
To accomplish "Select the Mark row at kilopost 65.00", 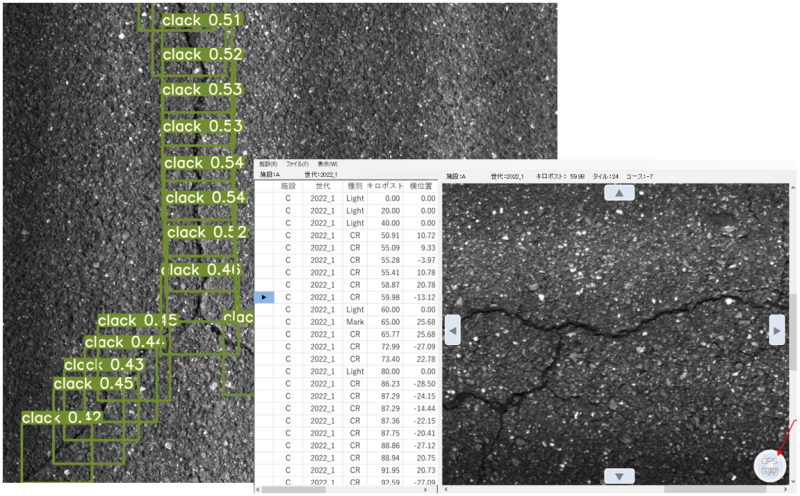I will coord(354,322).
